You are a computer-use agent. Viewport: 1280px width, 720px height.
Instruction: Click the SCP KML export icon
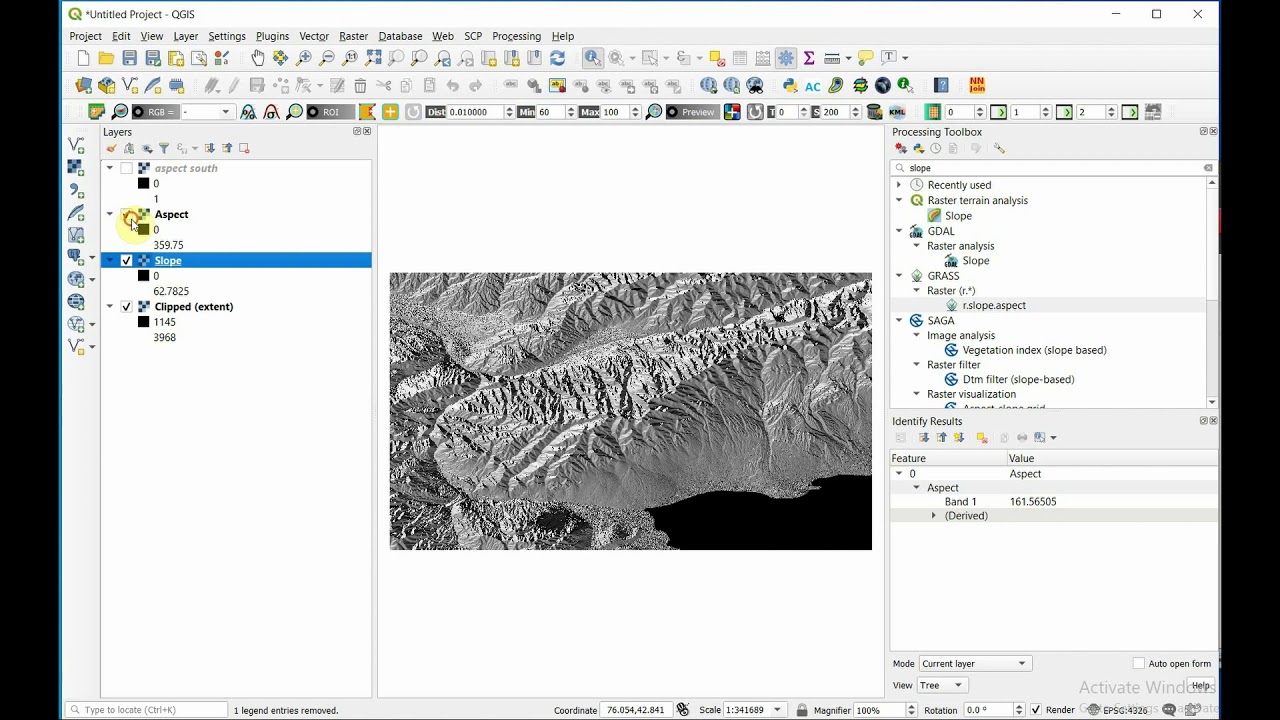[x=897, y=112]
